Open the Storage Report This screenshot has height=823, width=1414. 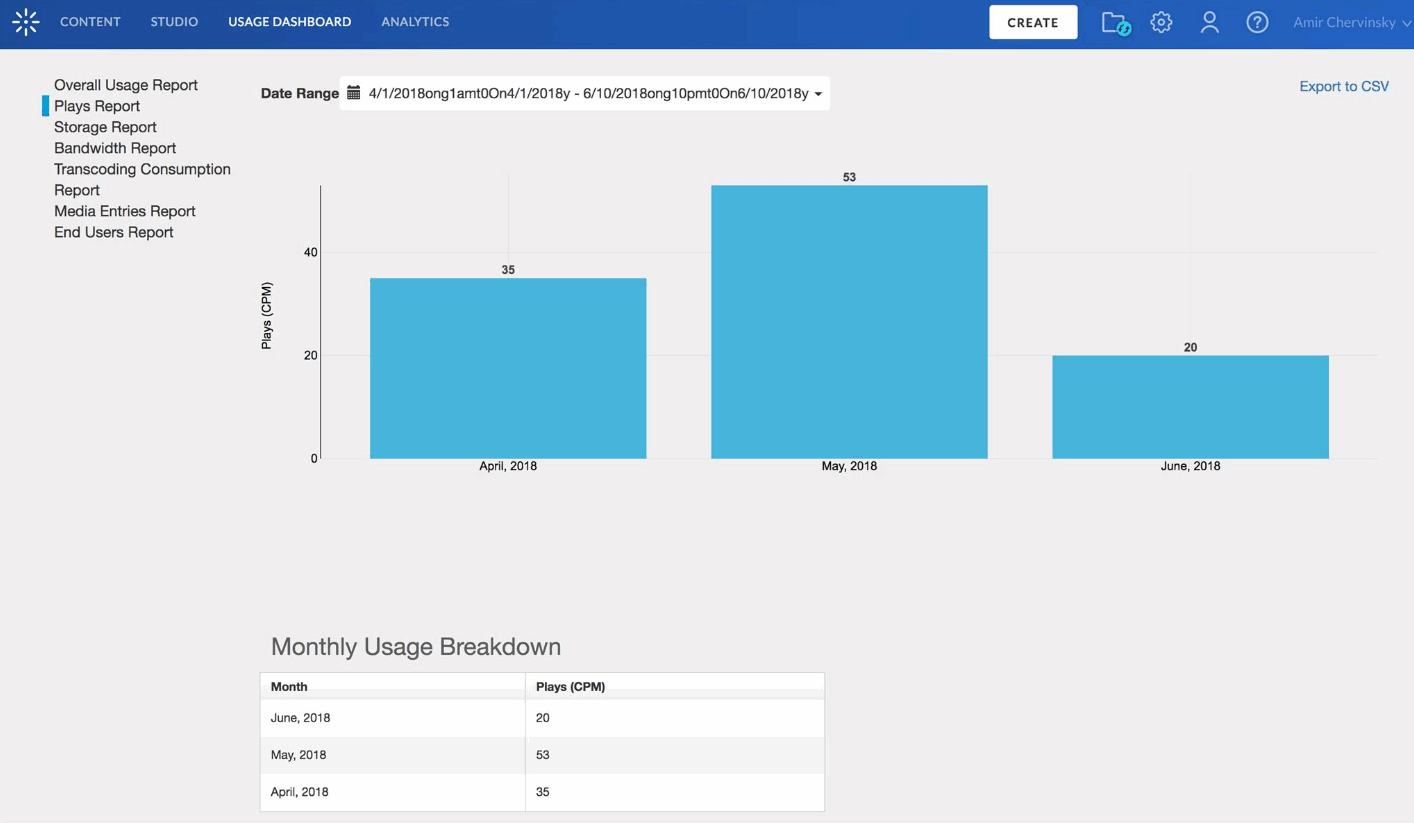(105, 127)
